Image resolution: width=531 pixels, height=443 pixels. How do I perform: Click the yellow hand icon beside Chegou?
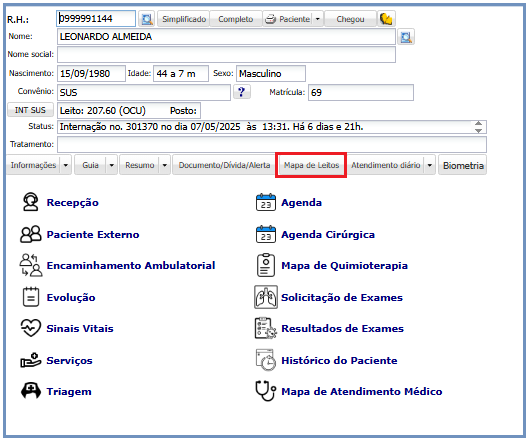386,19
